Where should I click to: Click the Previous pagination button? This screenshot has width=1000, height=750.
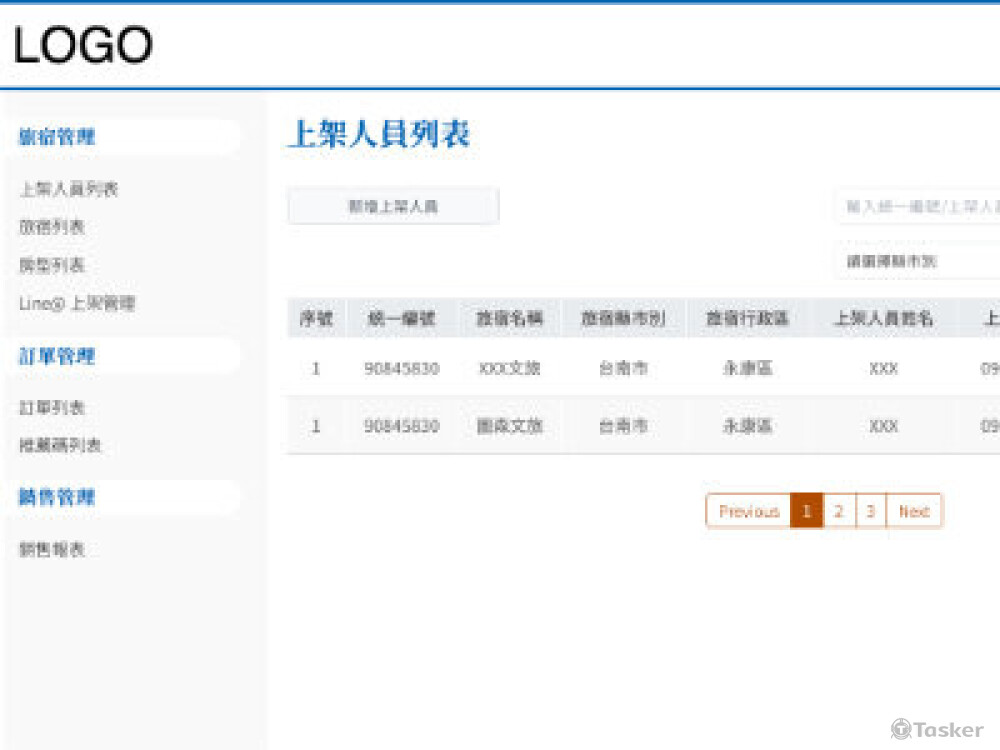coord(749,511)
